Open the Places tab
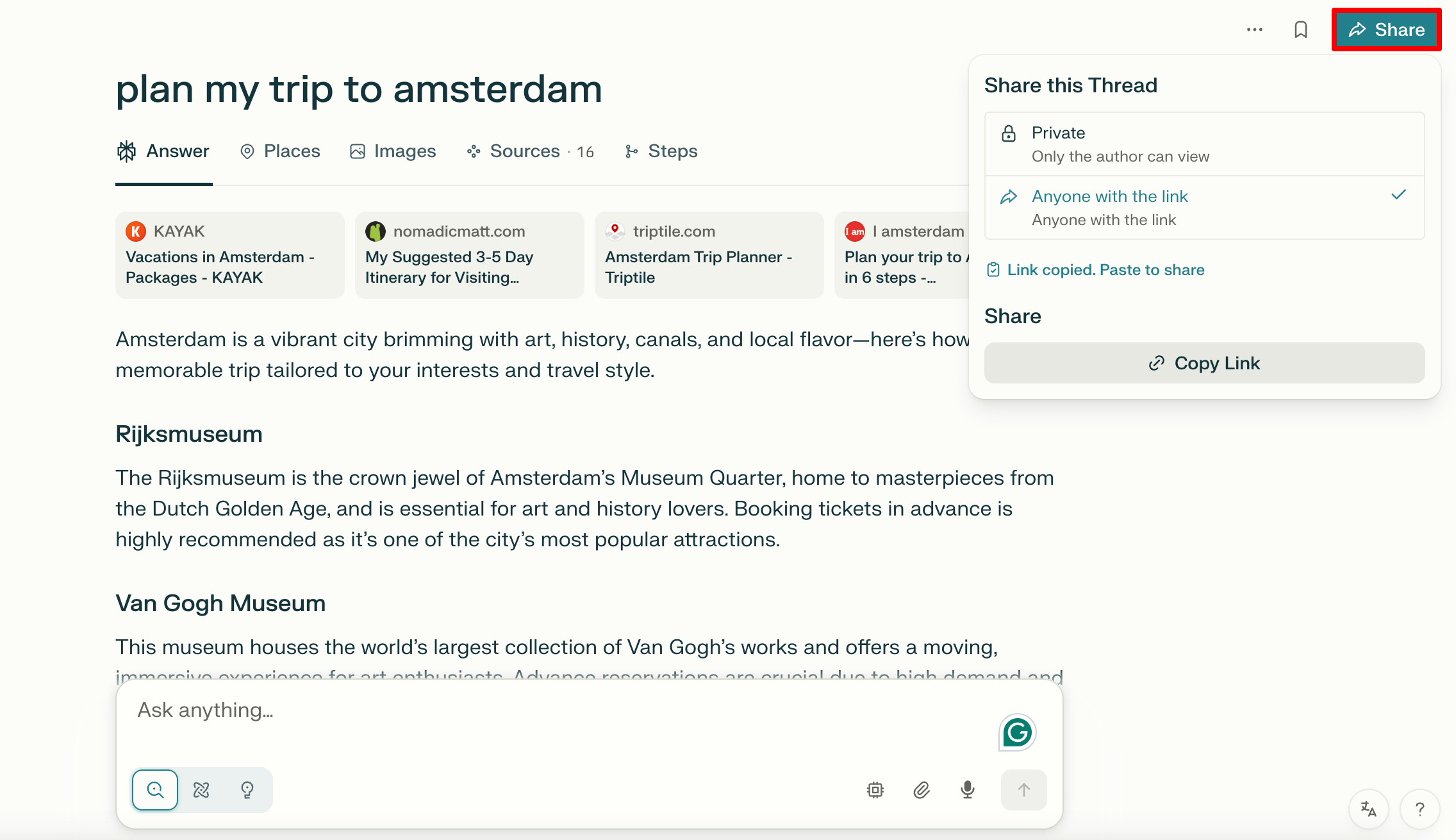 click(280, 151)
